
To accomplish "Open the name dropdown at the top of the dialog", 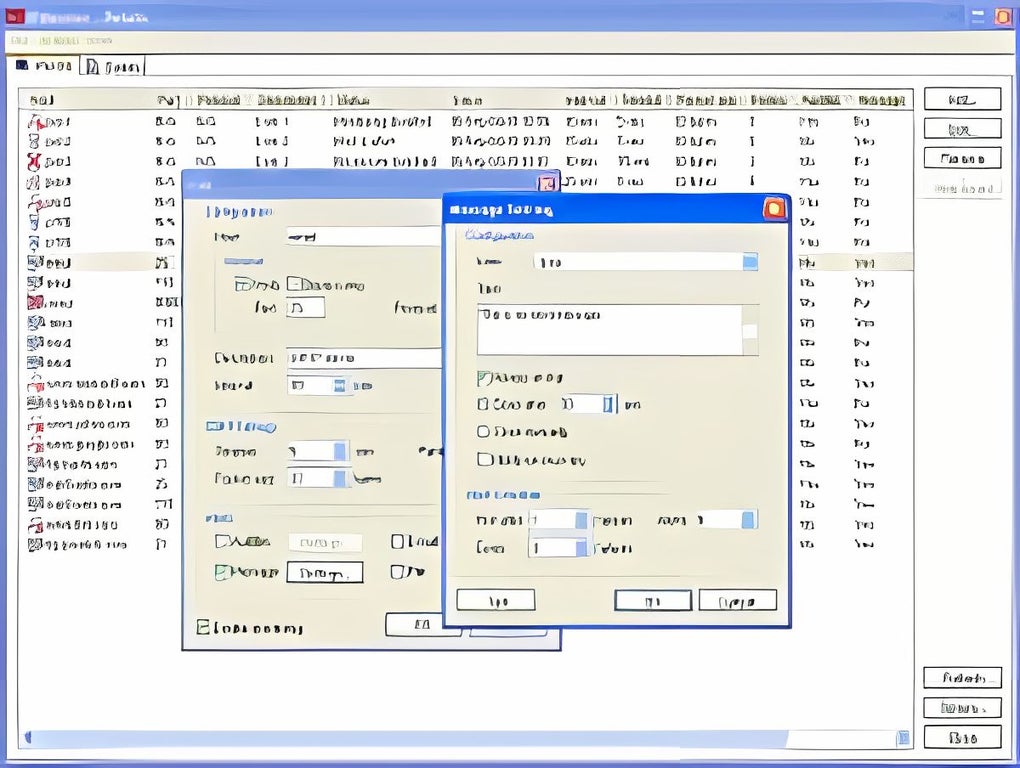I will (x=750, y=261).
